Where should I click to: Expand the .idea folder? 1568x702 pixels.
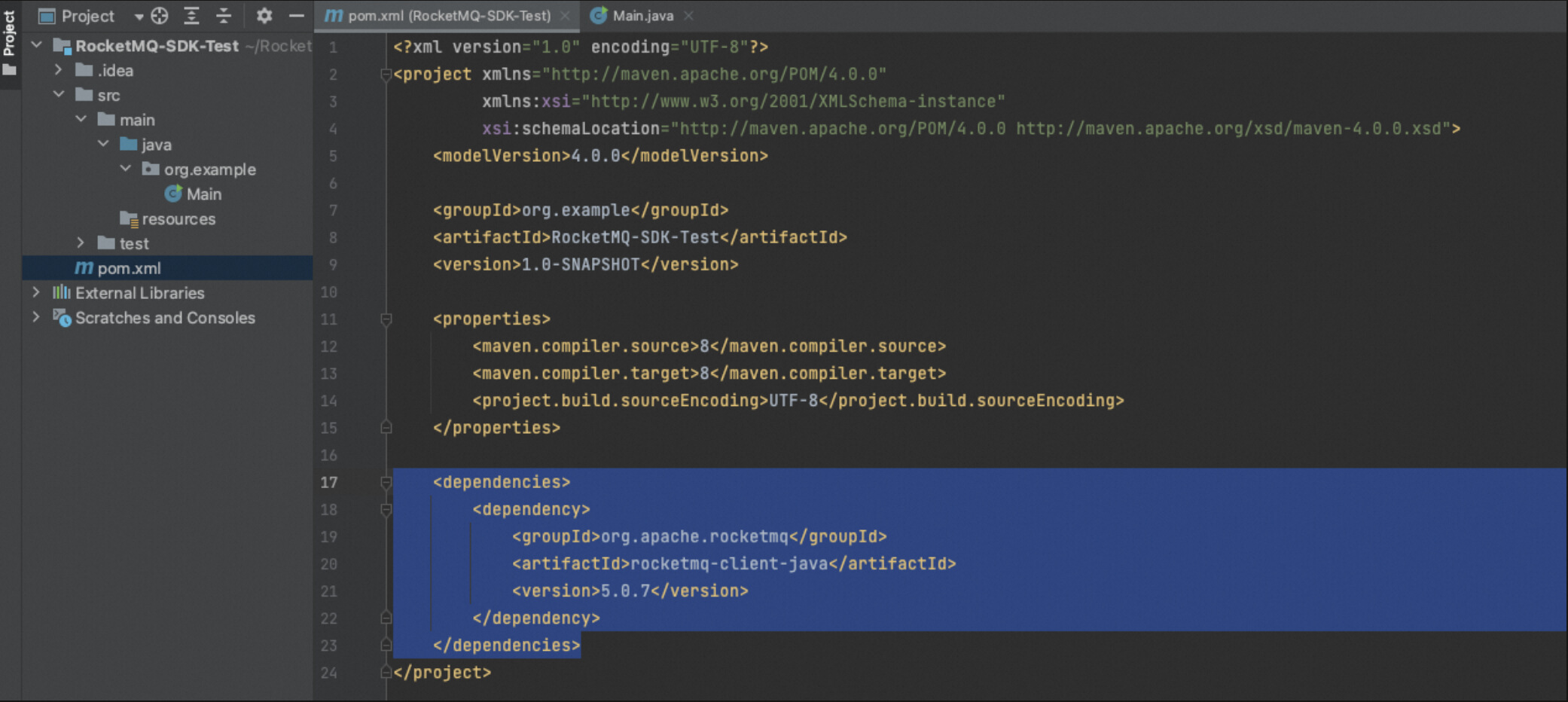[x=59, y=70]
